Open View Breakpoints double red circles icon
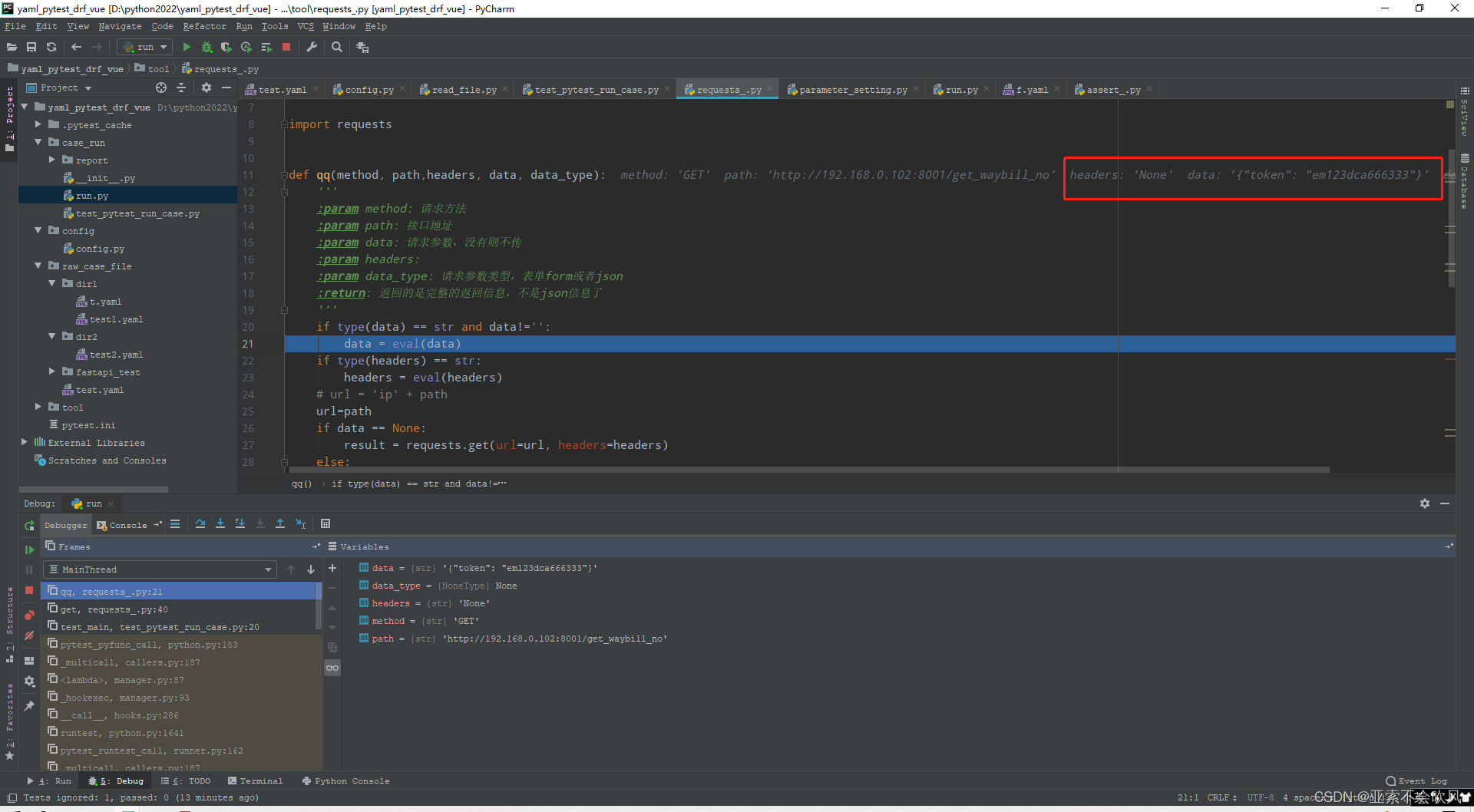The image size is (1474, 812). tap(29, 616)
